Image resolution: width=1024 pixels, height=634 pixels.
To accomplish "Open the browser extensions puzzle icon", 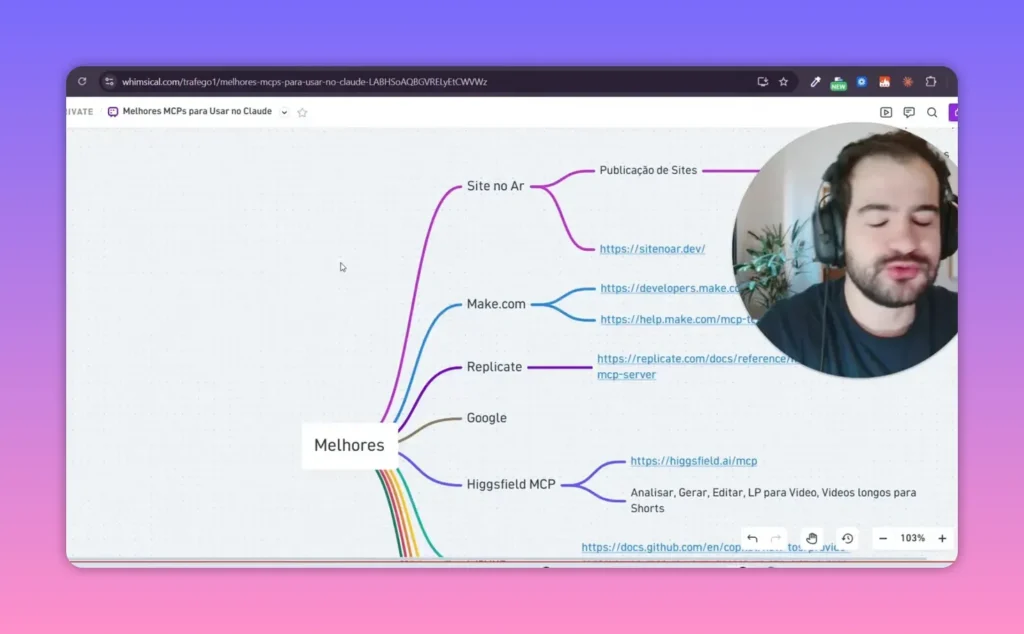I will pos(931,82).
